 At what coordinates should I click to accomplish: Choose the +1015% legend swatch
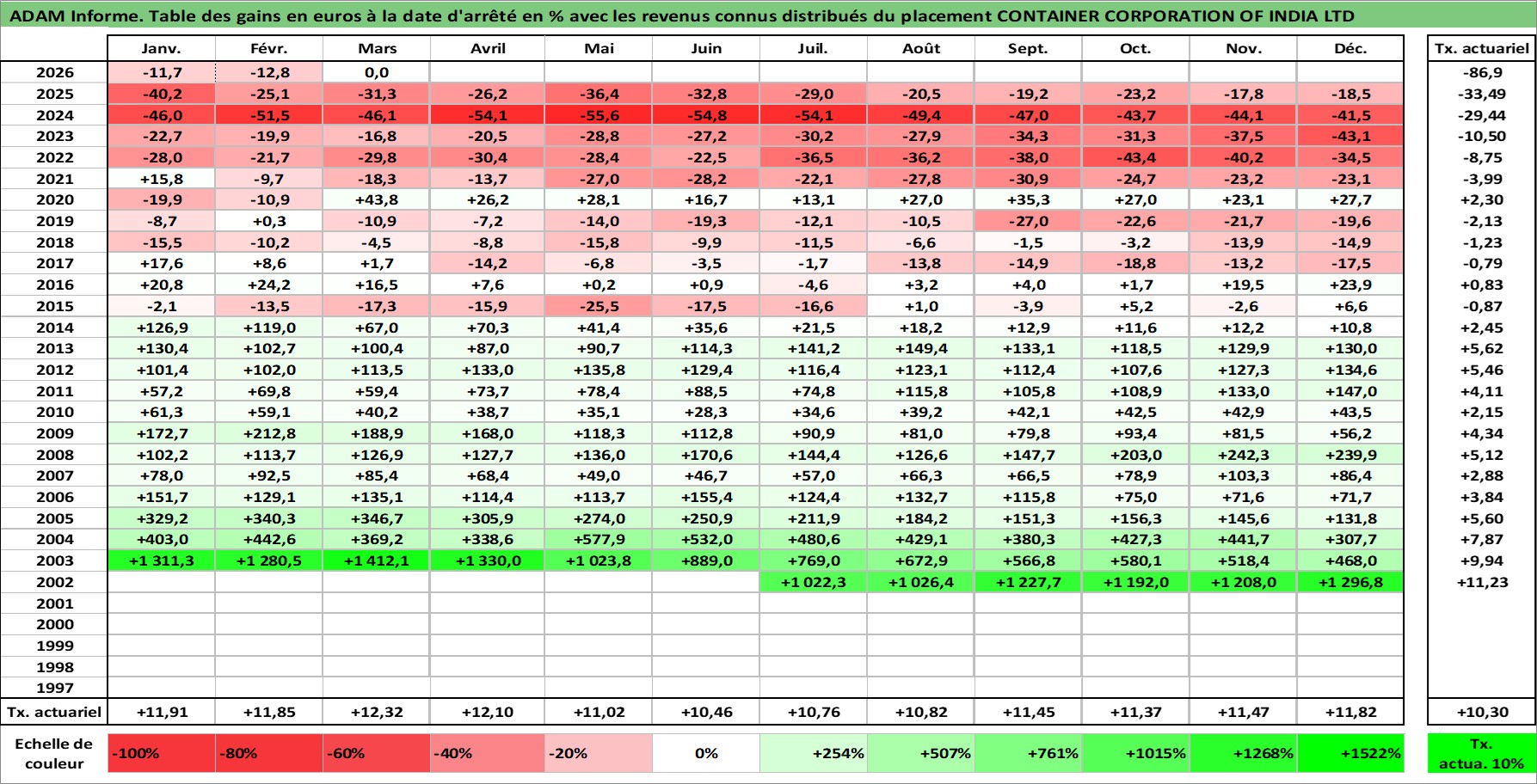1136,753
